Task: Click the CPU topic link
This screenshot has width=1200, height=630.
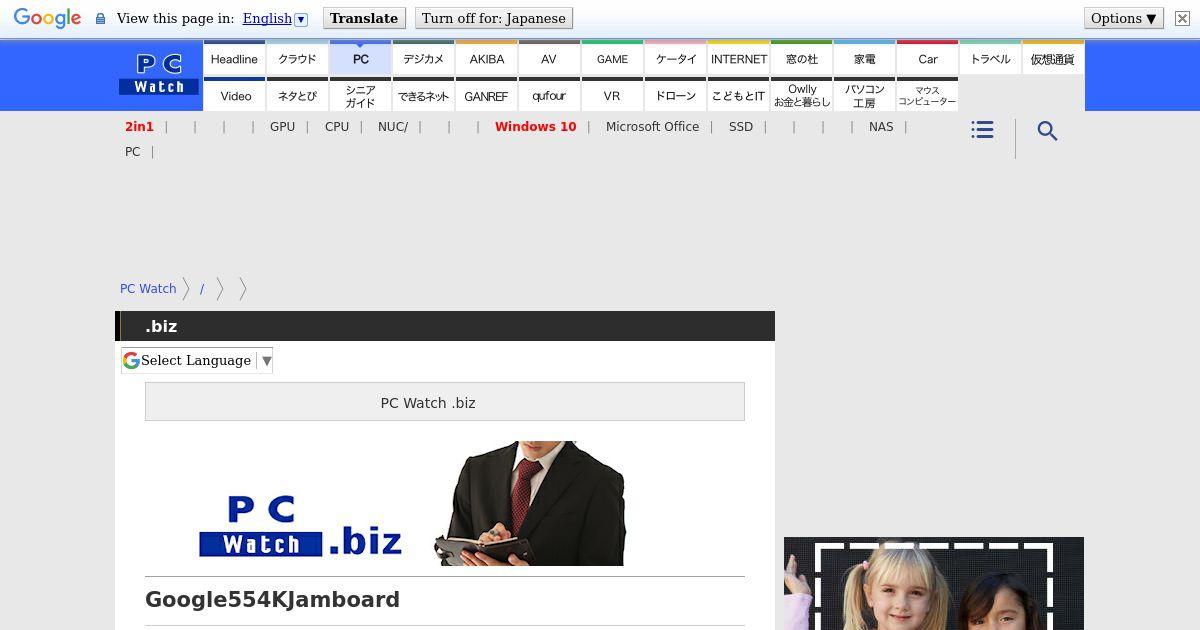Action: (337, 127)
